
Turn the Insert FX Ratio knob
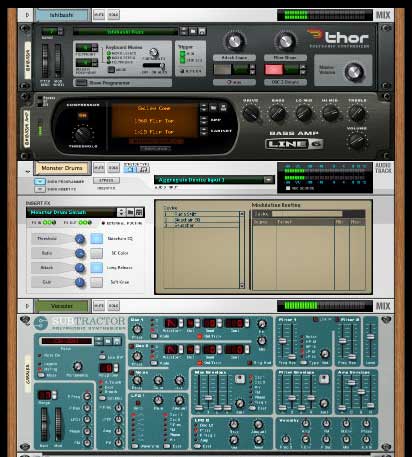(x=80, y=253)
